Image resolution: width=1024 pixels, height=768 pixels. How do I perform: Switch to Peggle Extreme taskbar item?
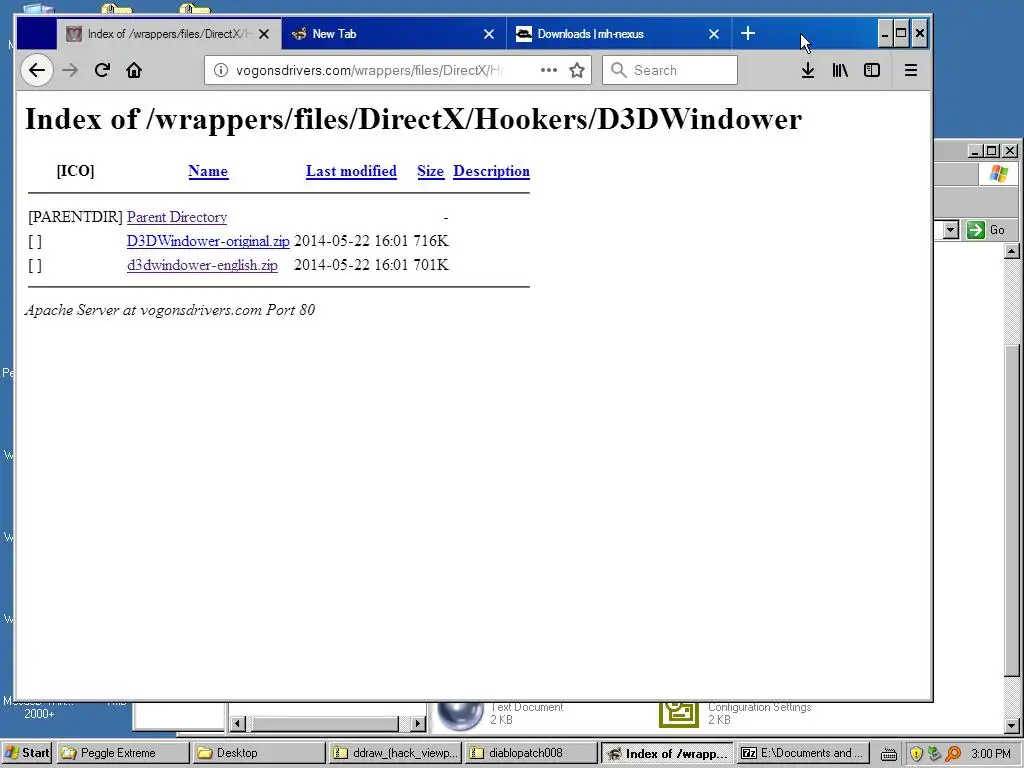[123, 753]
